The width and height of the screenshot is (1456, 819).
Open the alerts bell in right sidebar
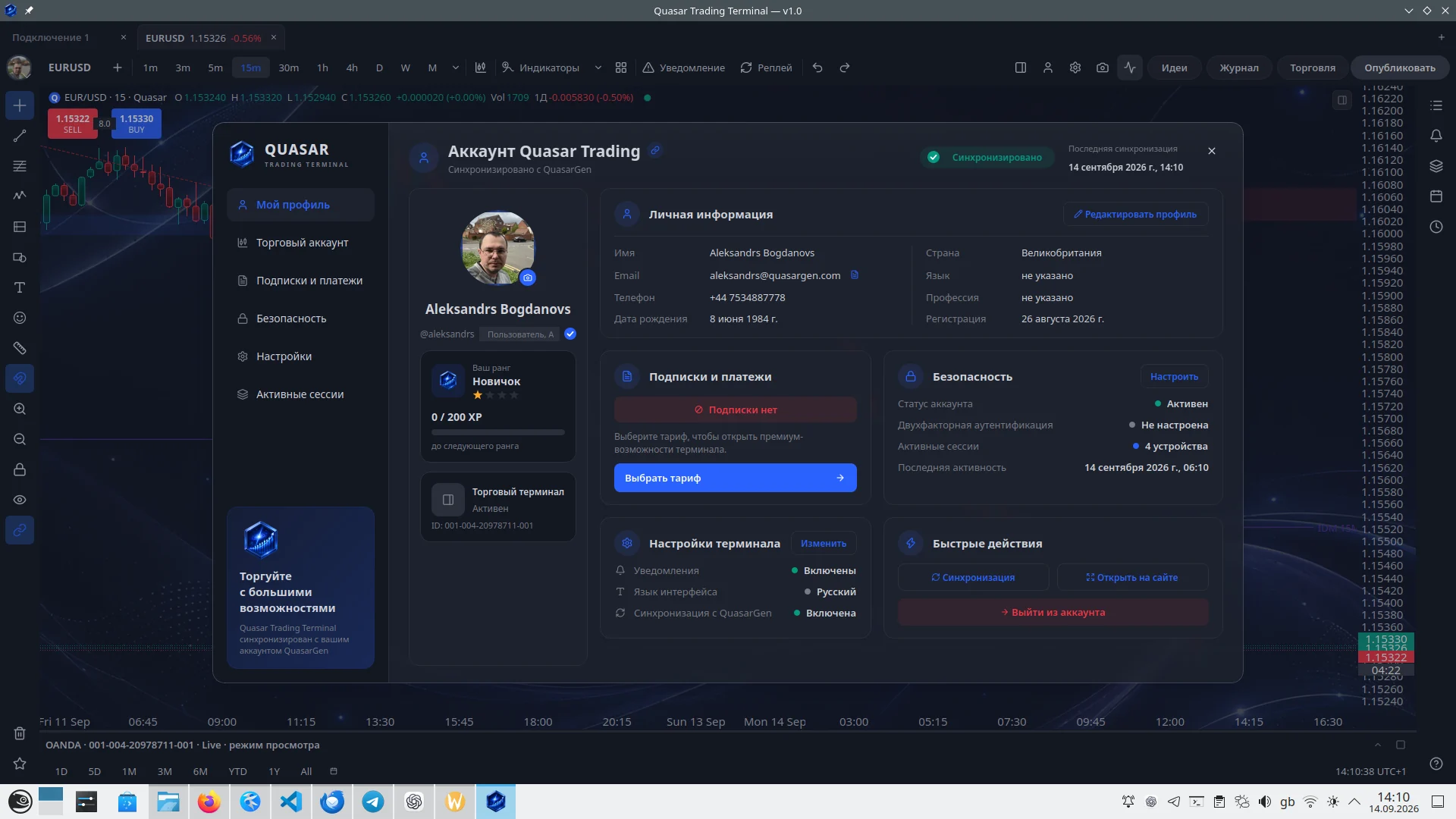(1436, 136)
